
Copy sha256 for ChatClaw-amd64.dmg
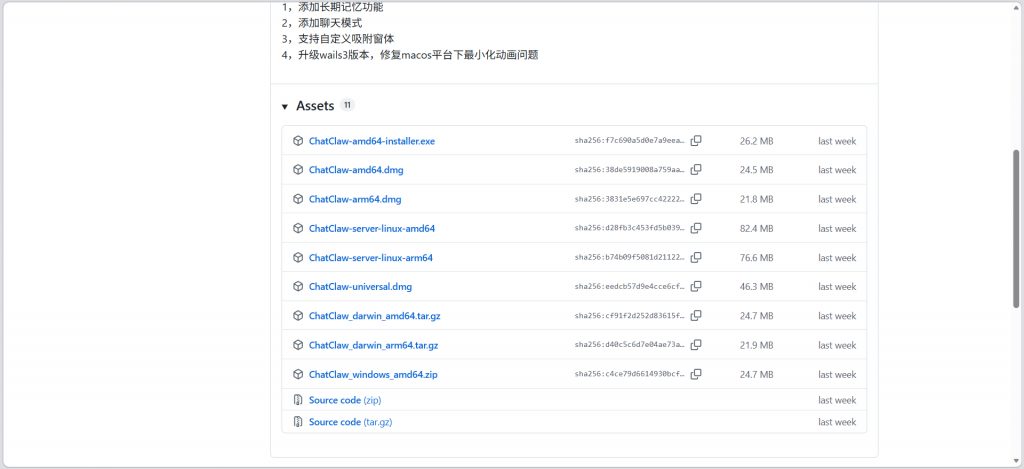coord(696,169)
